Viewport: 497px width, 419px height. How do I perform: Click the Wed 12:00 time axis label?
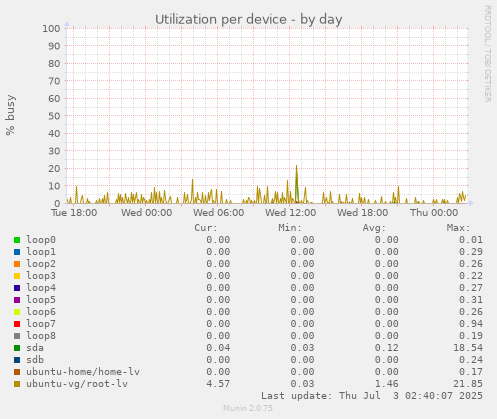tap(290, 213)
